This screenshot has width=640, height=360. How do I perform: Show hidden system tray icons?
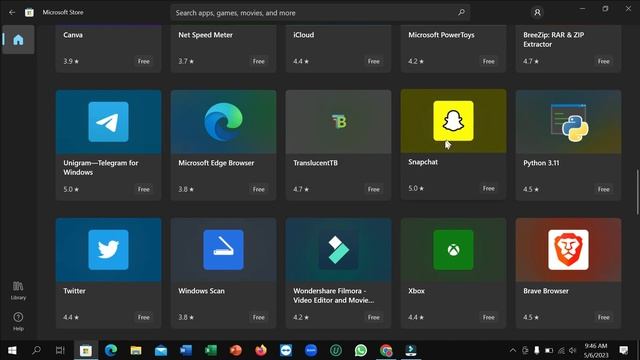tap(513, 350)
